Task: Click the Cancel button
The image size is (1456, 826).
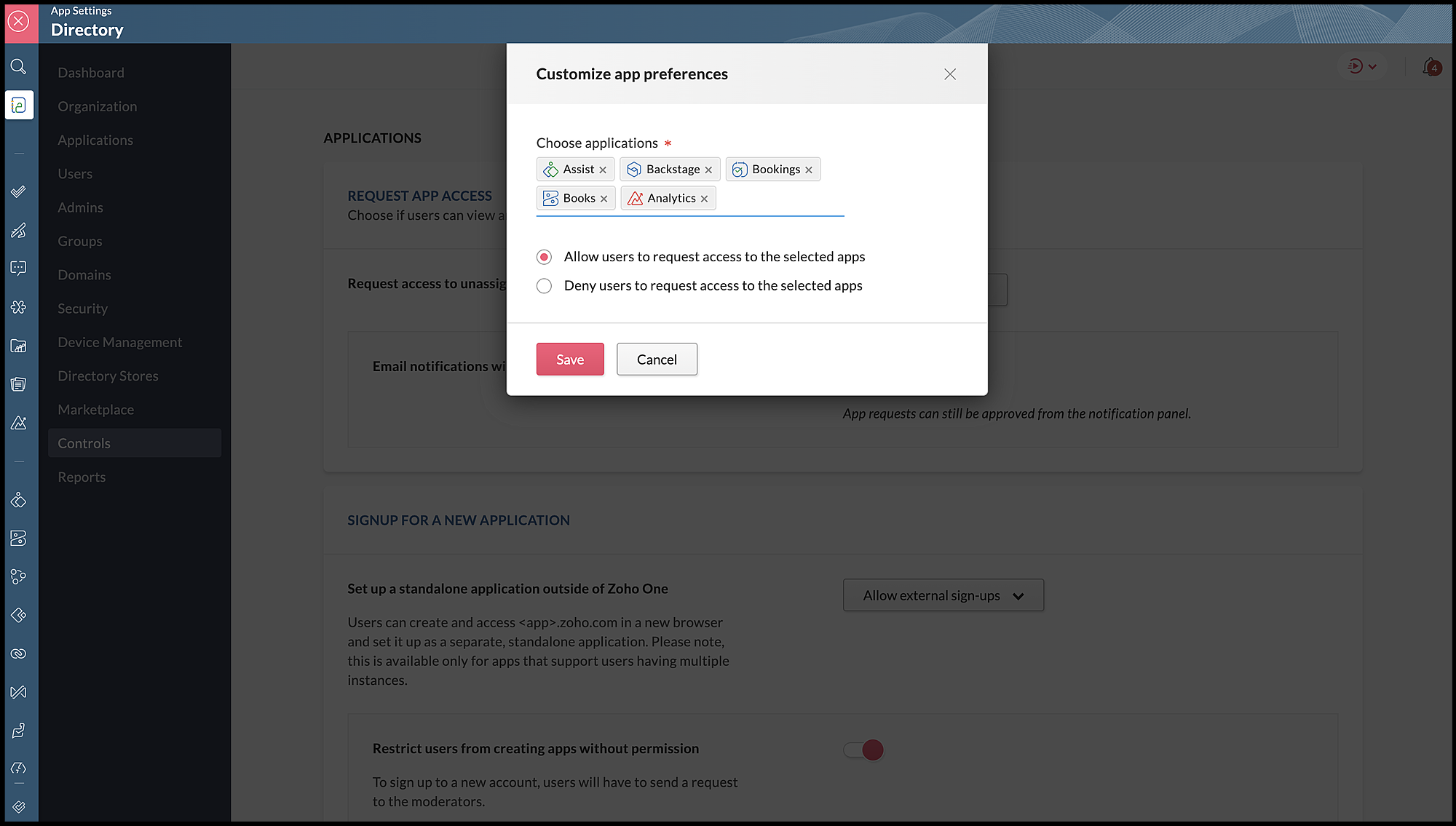Action: pyautogui.click(x=657, y=360)
